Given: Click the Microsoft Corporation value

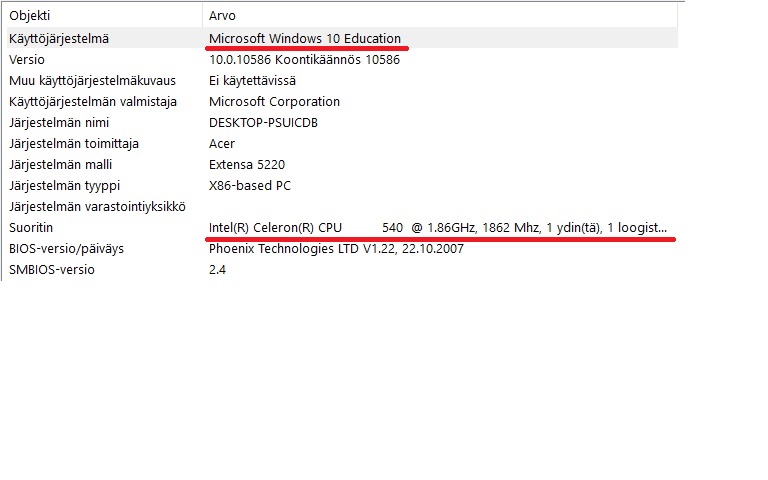Looking at the screenshot, I should [x=274, y=102].
